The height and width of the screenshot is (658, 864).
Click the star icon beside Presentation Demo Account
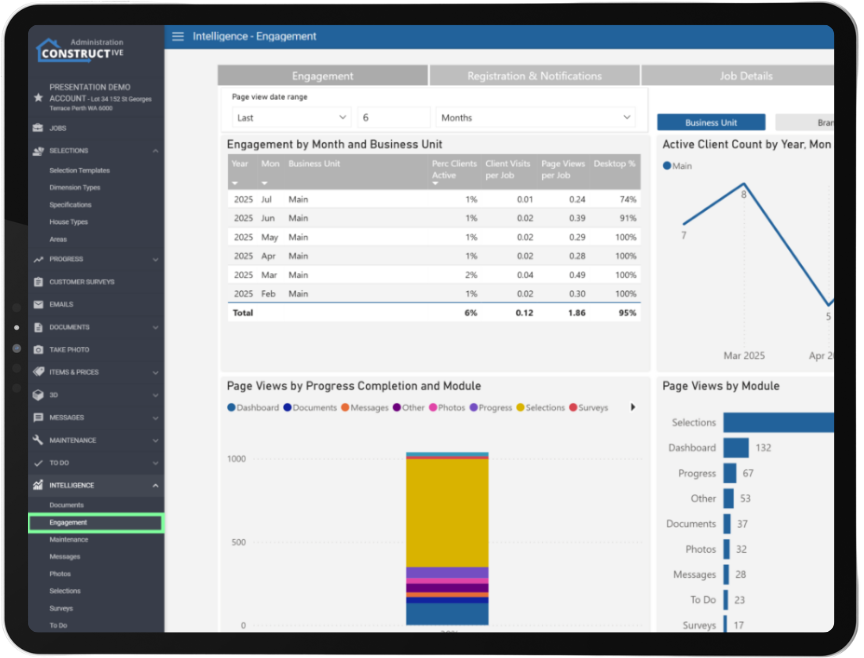(x=38, y=98)
